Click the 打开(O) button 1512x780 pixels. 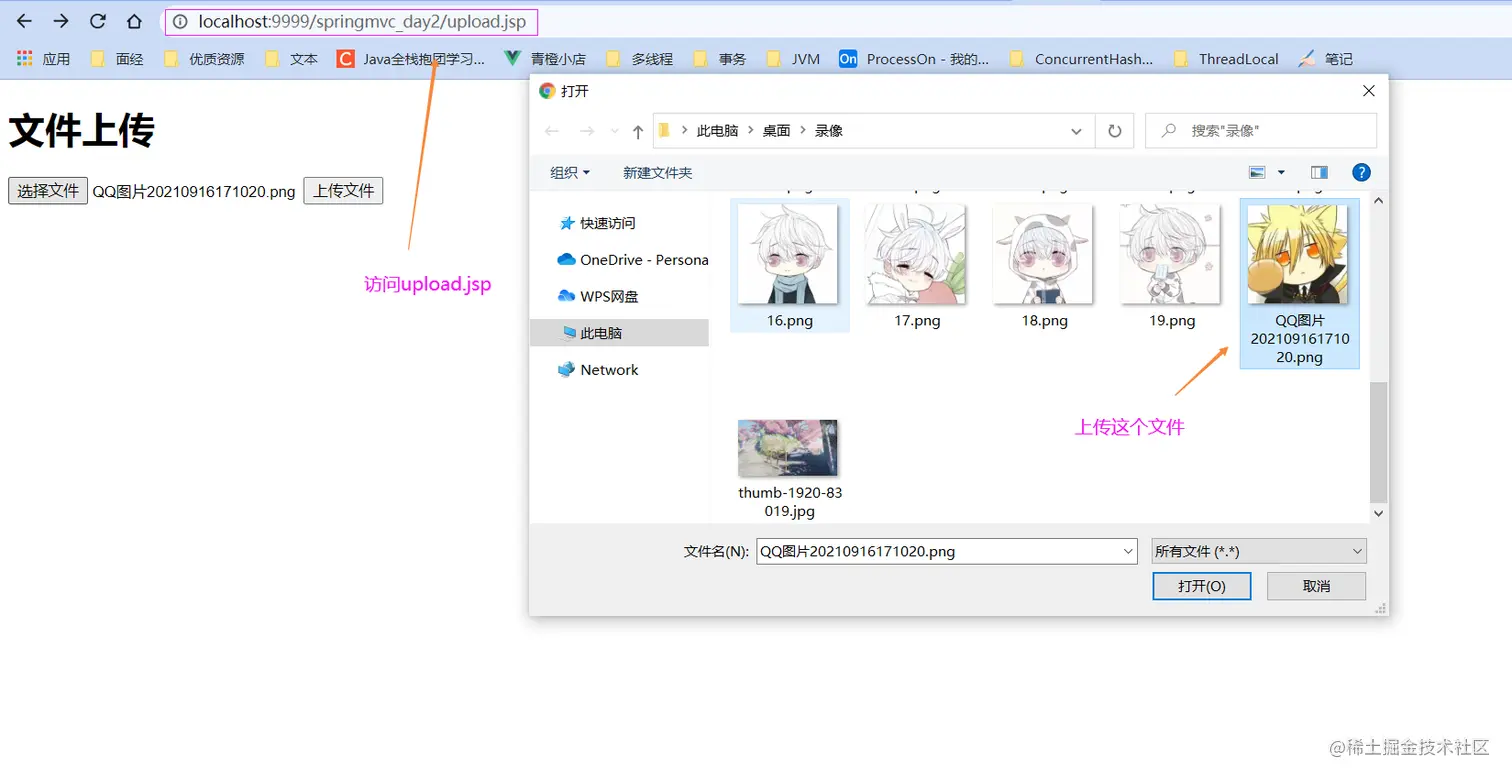(1201, 586)
